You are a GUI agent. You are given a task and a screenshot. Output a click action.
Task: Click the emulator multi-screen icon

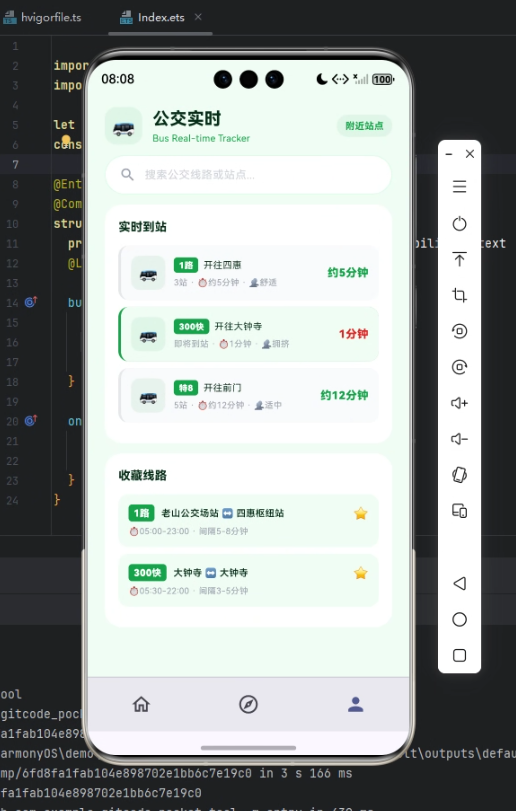459,511
